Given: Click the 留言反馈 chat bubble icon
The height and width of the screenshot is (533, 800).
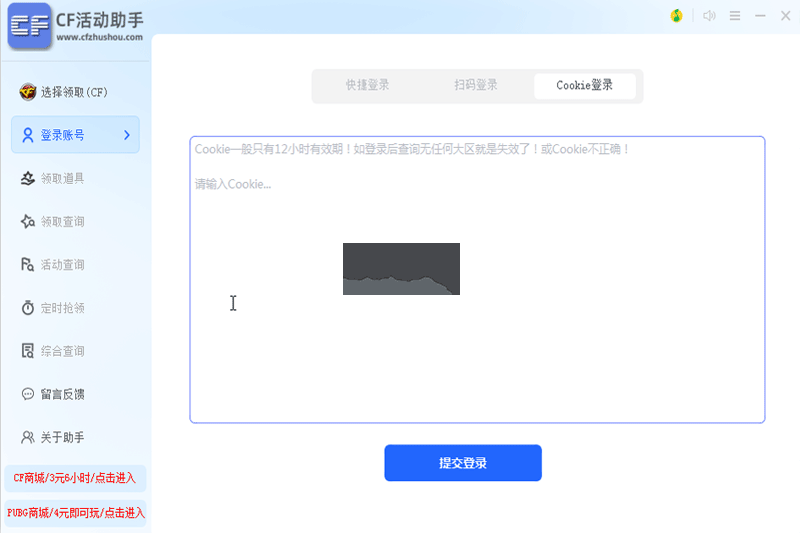Looking at the screenshot, I should coord(28,394).
